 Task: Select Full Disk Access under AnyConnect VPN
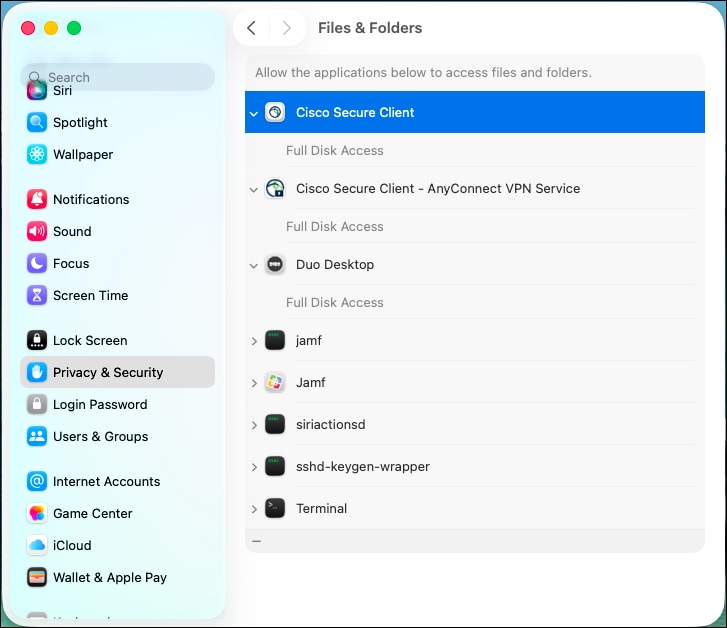335,226
